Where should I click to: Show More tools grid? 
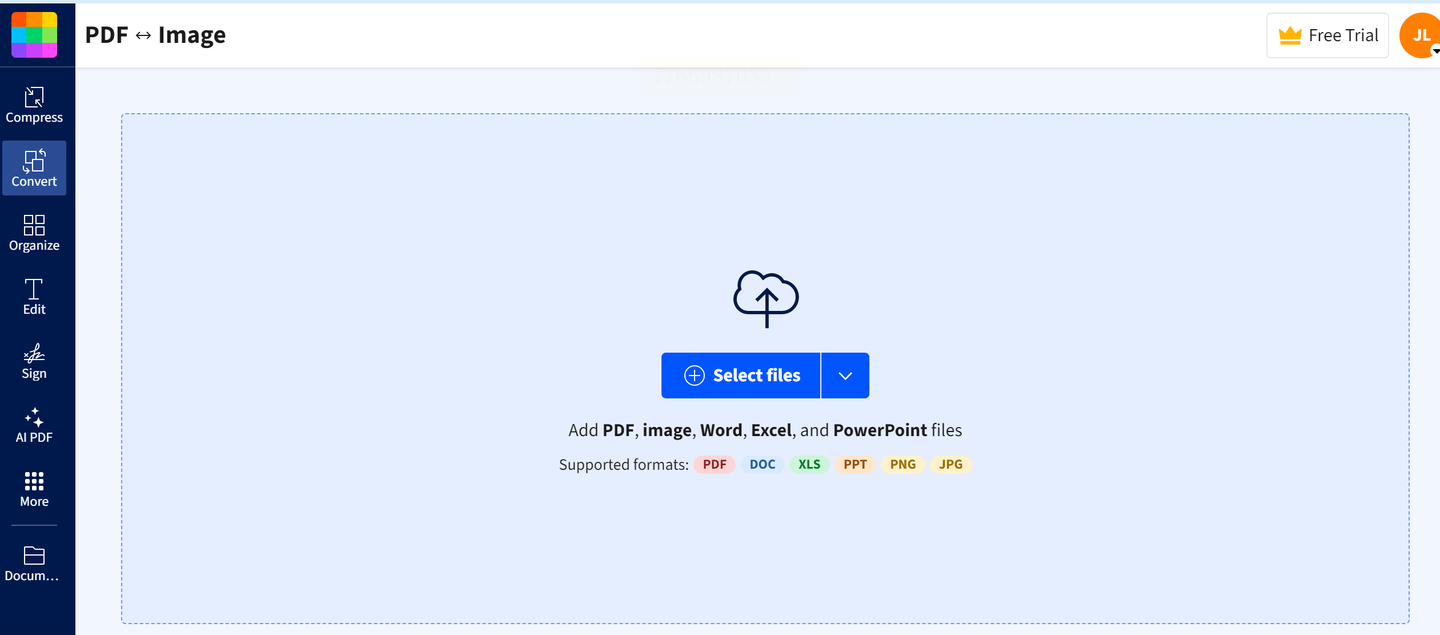[x=34, y=489]
